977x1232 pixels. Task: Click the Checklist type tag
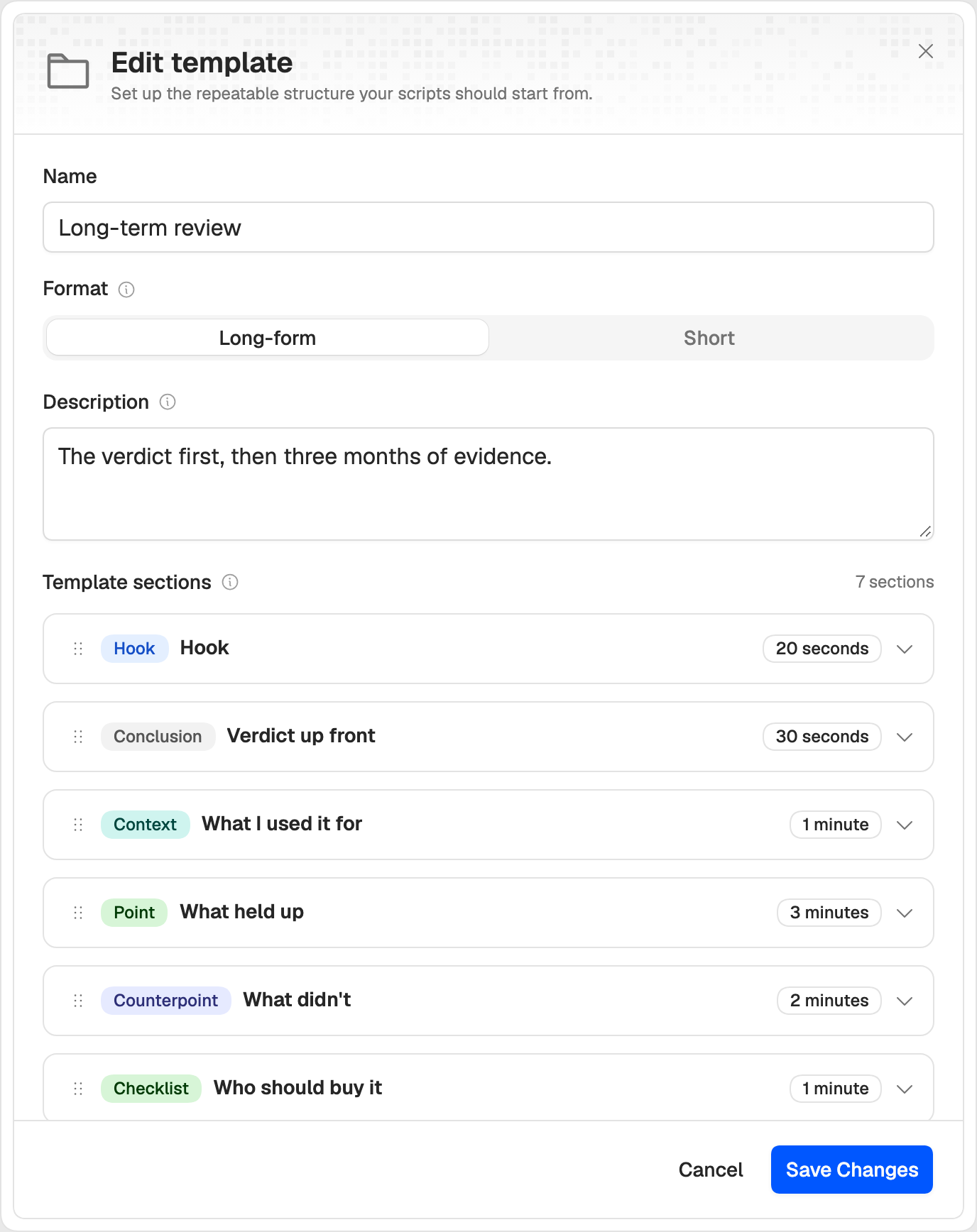[x=151, y=1089]
